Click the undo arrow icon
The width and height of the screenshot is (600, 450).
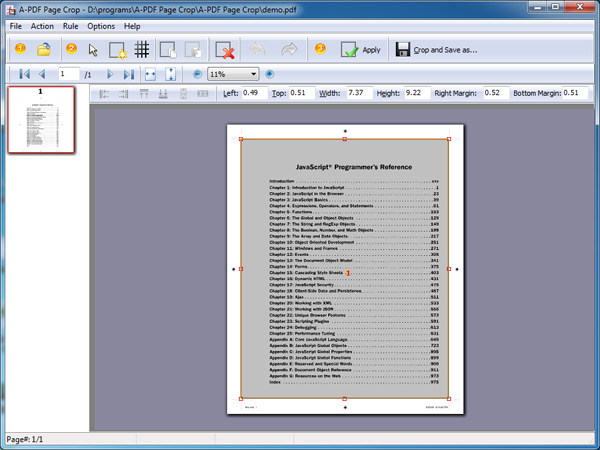[257, 49]
